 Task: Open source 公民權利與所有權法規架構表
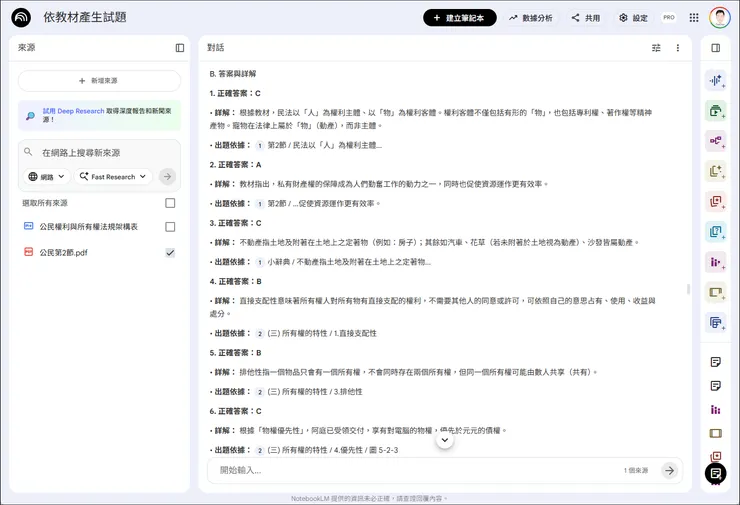pyautogui.click(x=88, y=227)
